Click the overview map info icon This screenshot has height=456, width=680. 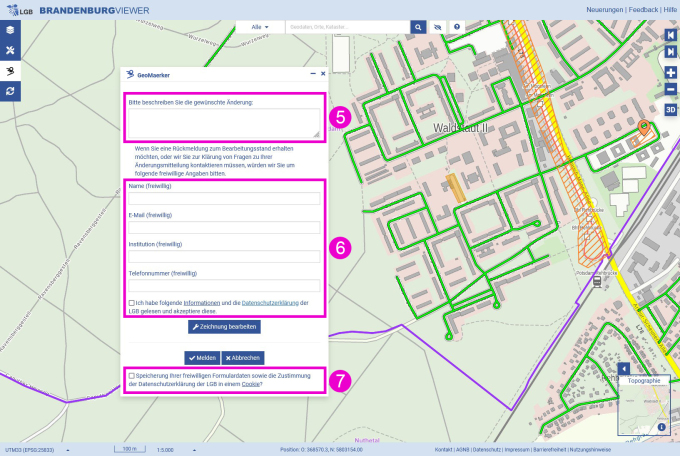click(x=661, y=427)
